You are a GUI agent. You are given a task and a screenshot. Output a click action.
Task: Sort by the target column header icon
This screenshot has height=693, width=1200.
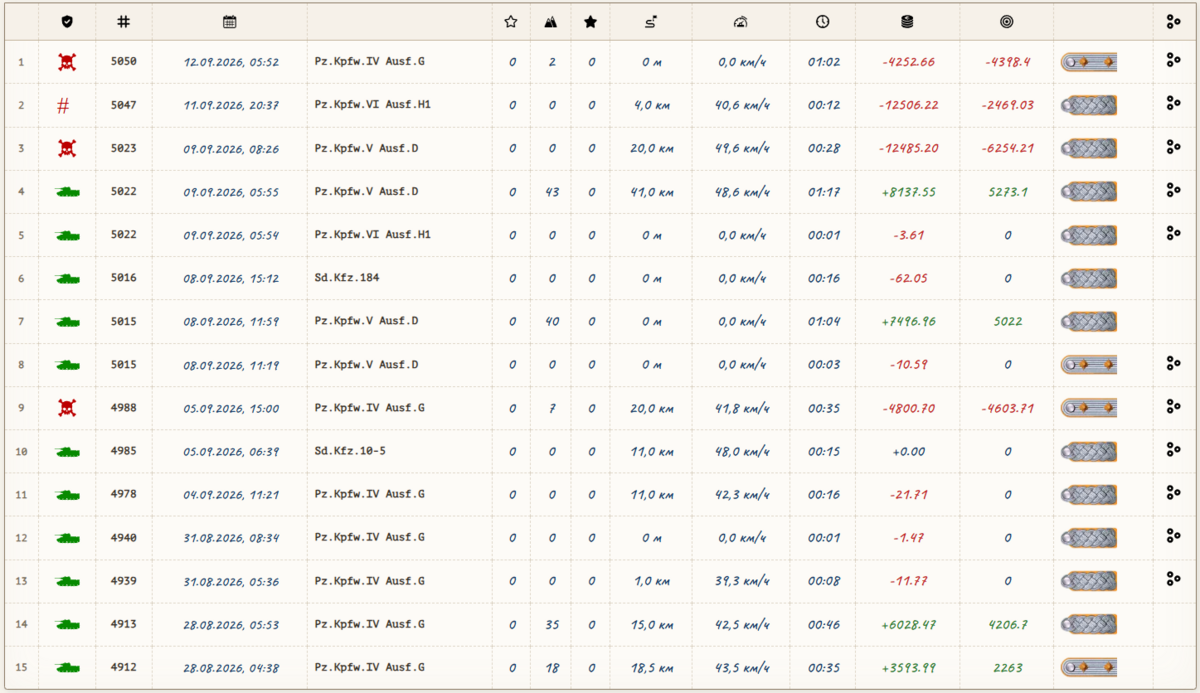1005,21
